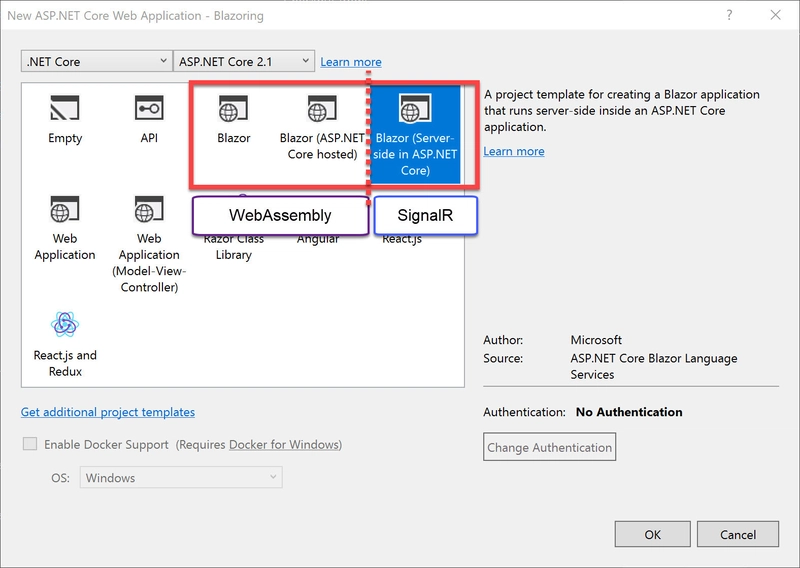Screen dimensions: 800x568
Task: Choose the API template icon
Action: pos(149,108)
